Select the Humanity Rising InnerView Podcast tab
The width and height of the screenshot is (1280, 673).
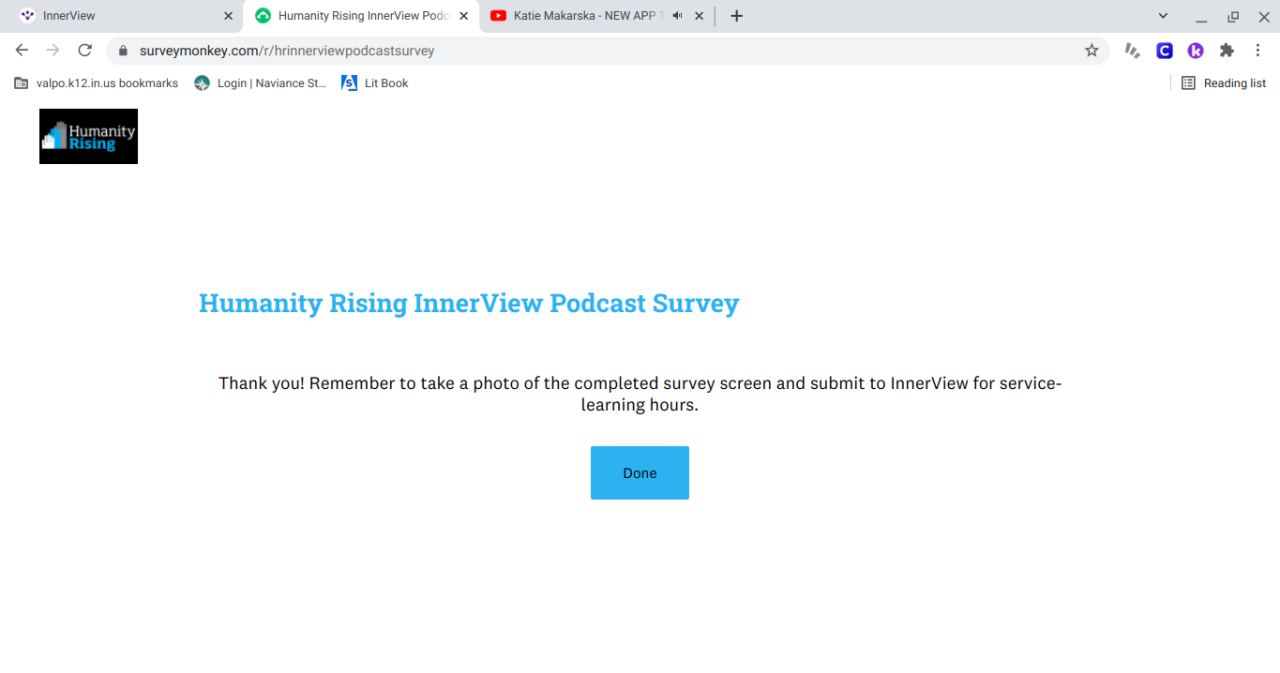[x=361, y=16]
